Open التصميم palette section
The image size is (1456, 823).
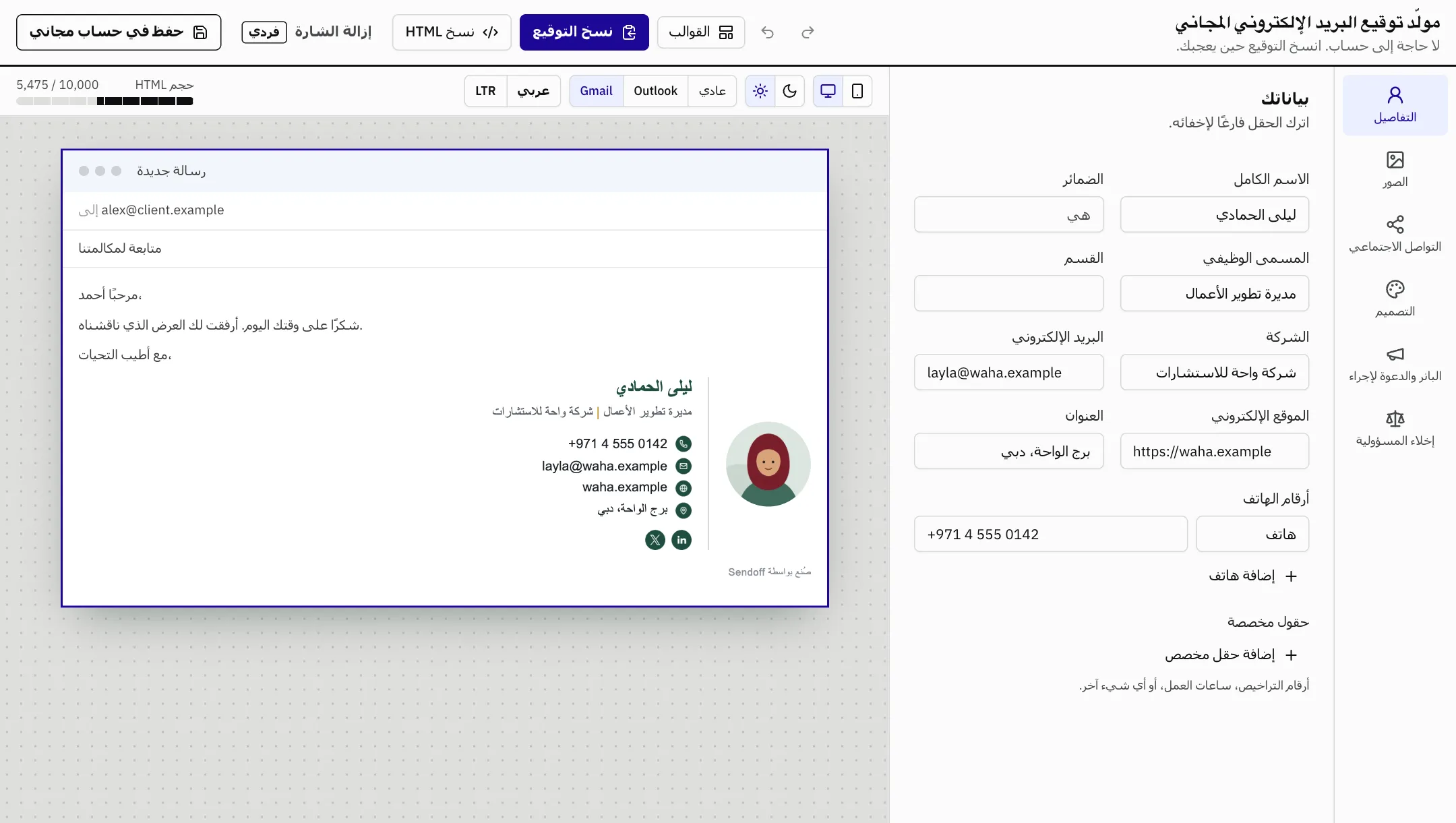tap(1395, 299)
